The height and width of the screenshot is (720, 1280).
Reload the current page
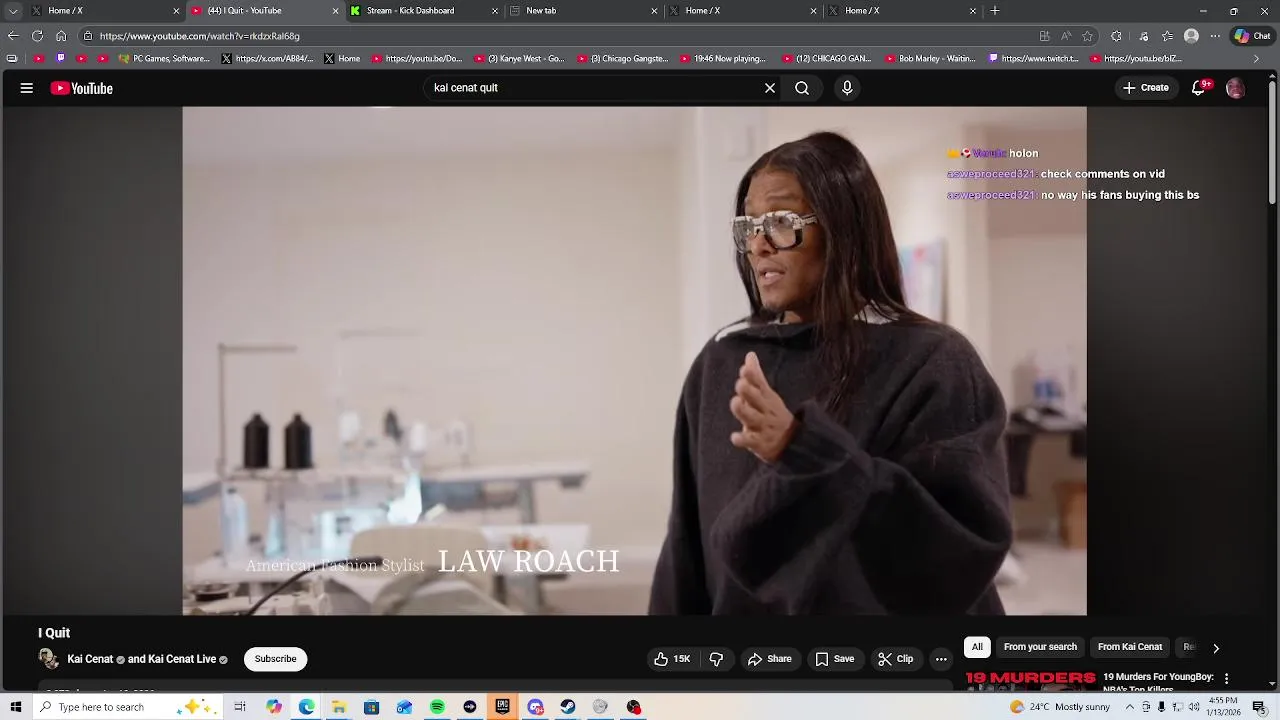click(x=37, y=36)
